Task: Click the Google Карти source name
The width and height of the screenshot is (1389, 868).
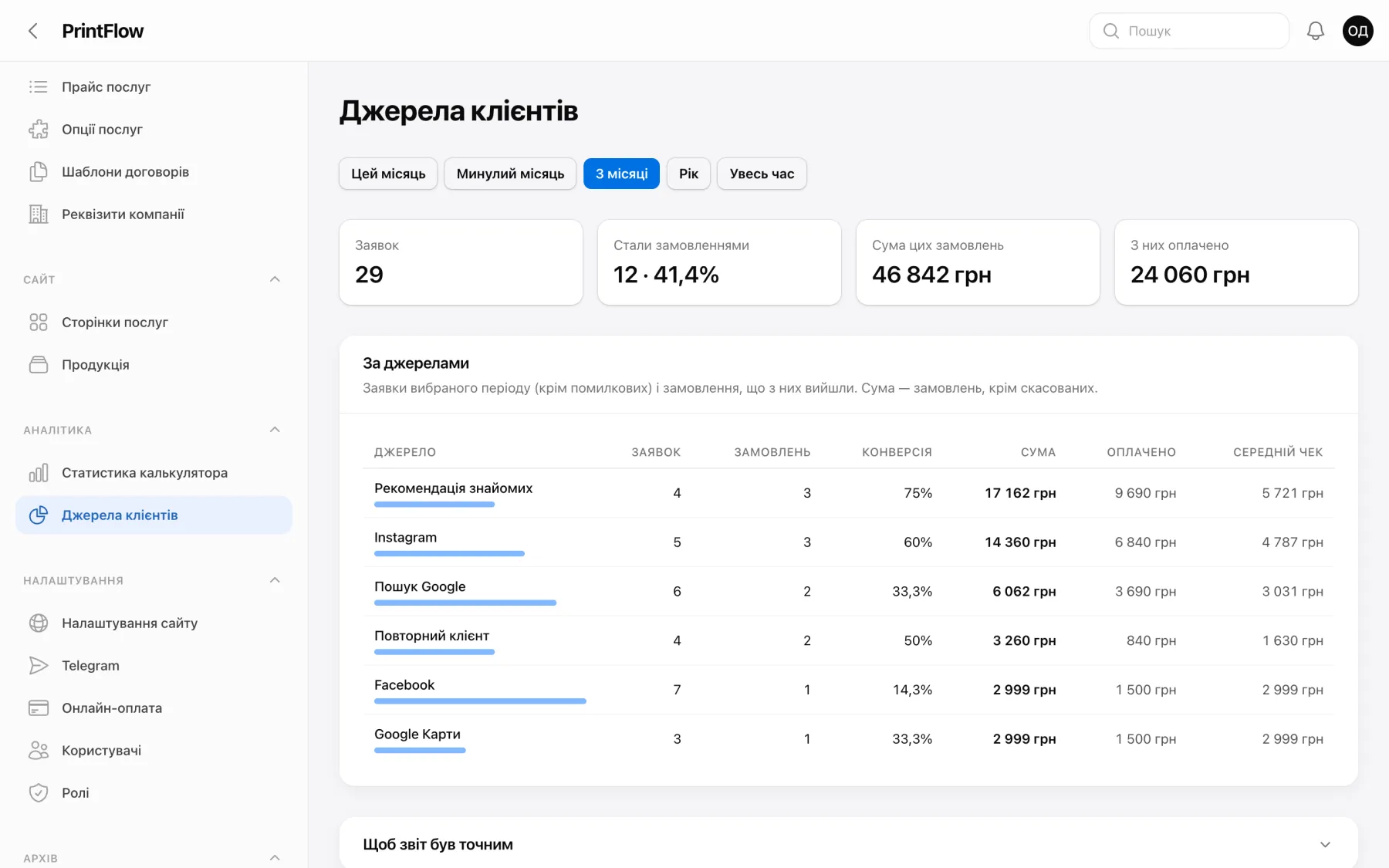Action: click(417, 735)
